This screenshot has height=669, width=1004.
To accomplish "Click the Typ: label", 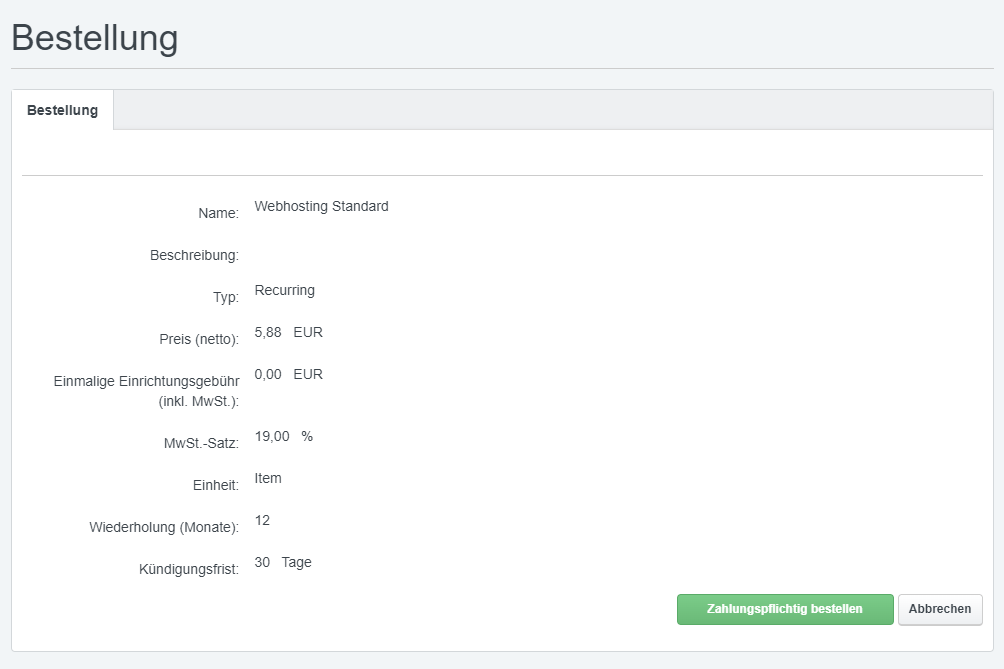I will tap(226, 297).
